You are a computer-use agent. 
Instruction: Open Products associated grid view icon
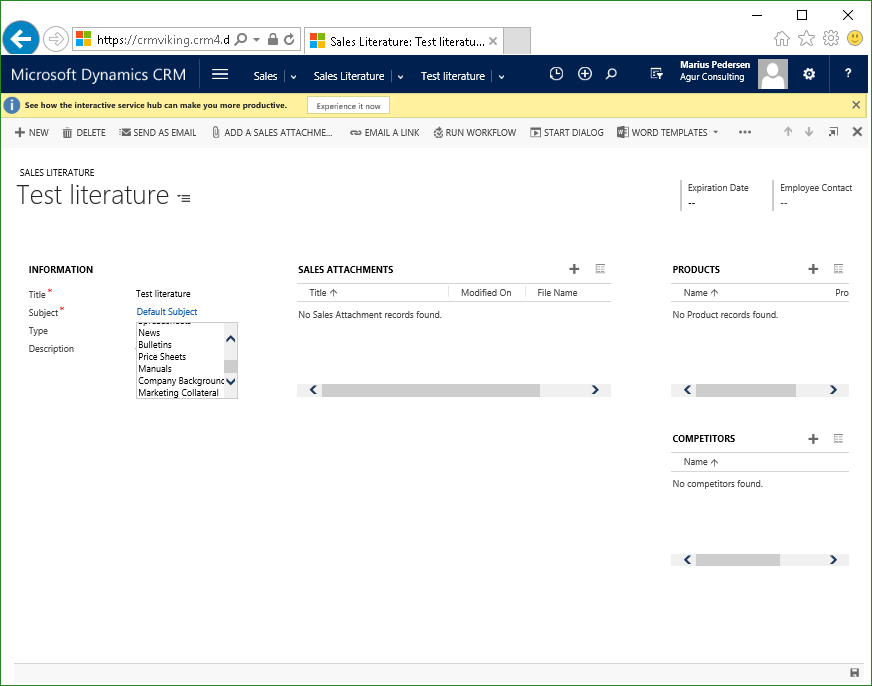839,269
